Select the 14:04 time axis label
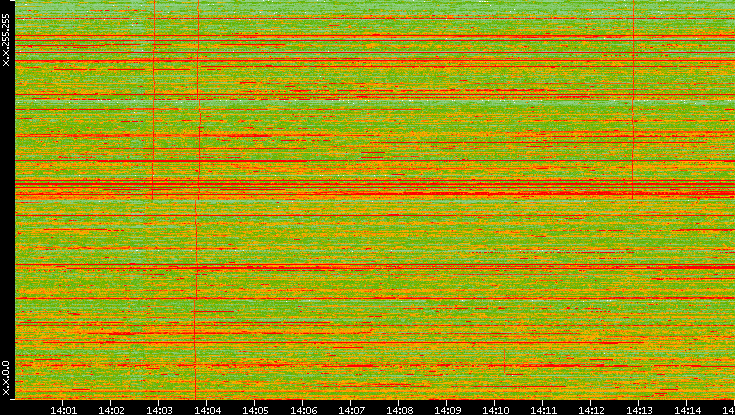735x415 pixels. (207, 410)
